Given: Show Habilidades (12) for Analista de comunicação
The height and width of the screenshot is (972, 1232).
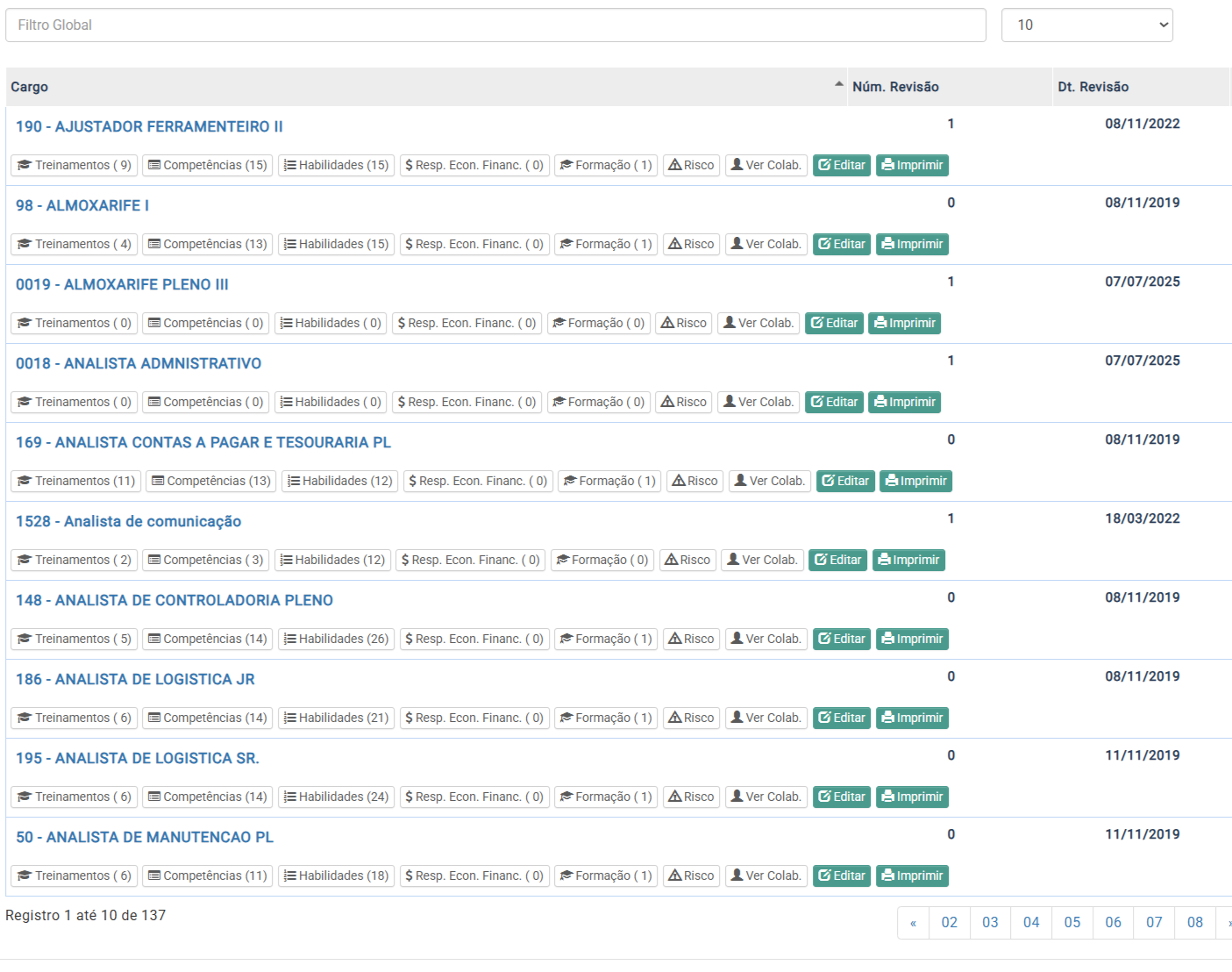Looking at the screenshot, I should click(x=332, y=560).
